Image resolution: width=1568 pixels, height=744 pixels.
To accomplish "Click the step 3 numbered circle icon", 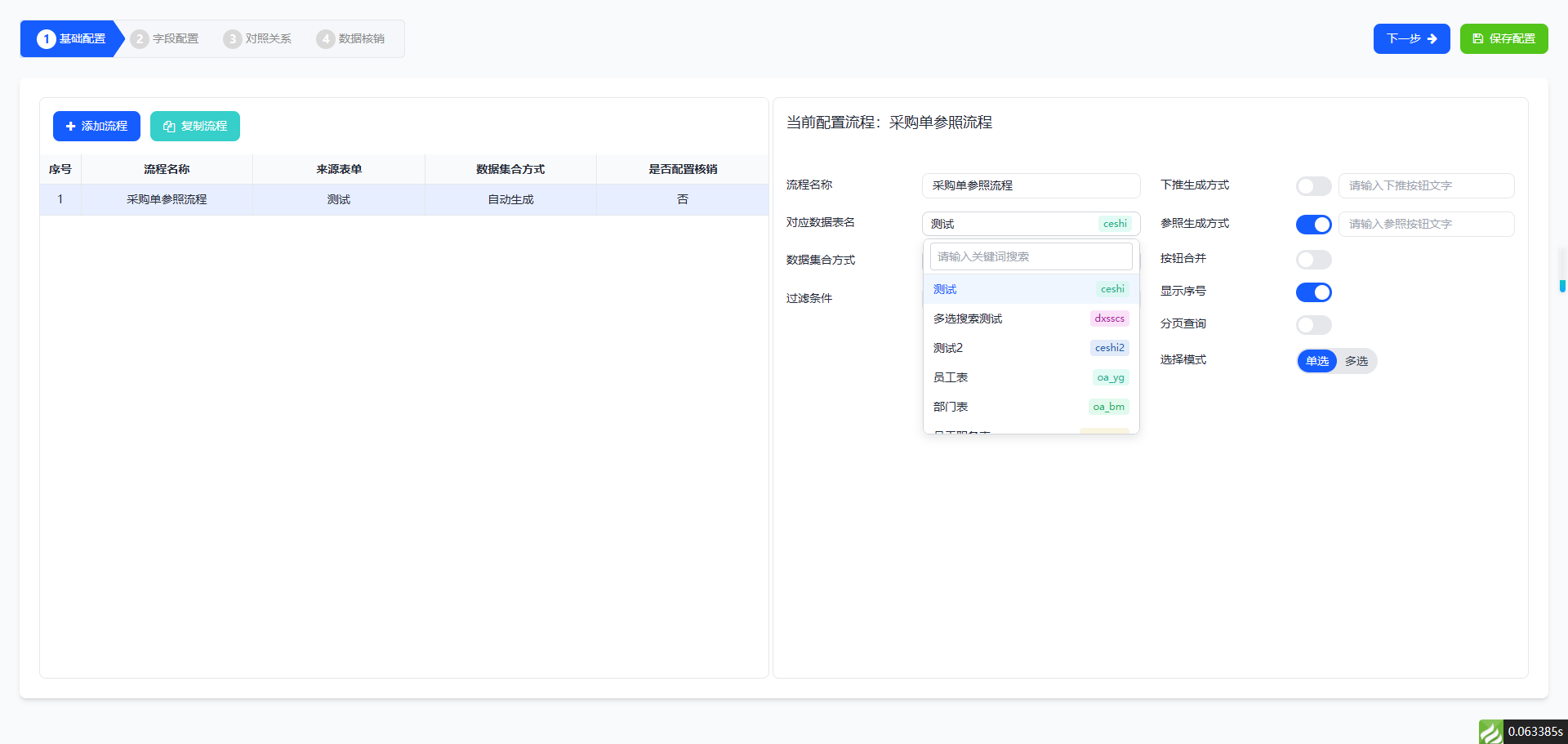I will click(232, 38).
